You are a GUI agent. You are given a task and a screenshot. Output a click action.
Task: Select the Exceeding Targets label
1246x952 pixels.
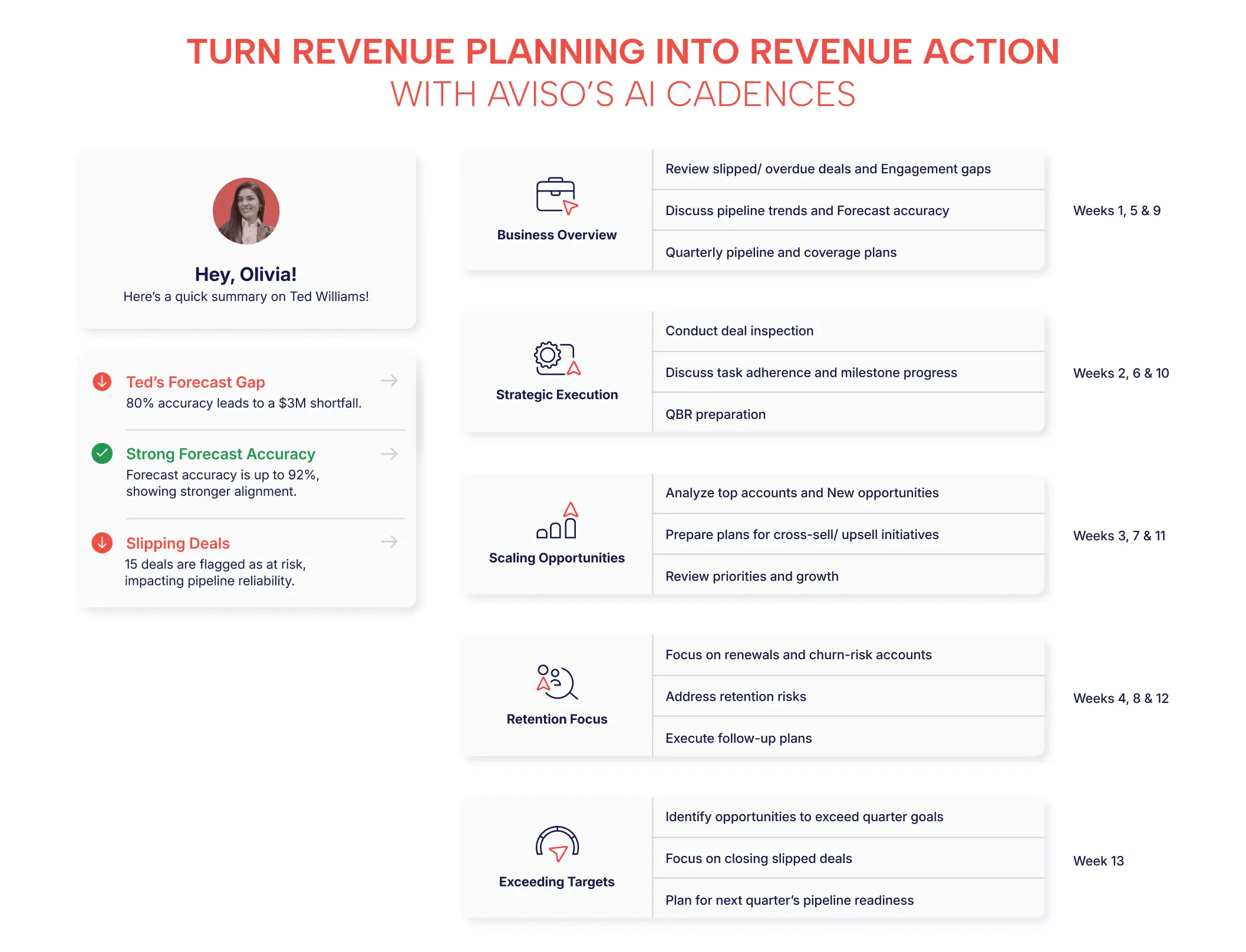(557, 882)
